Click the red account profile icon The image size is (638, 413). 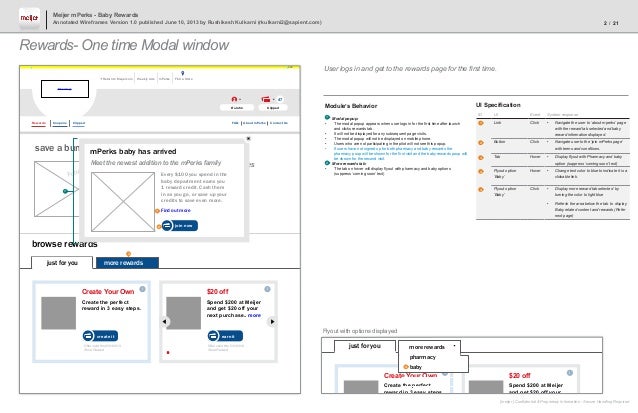point(234,99)
